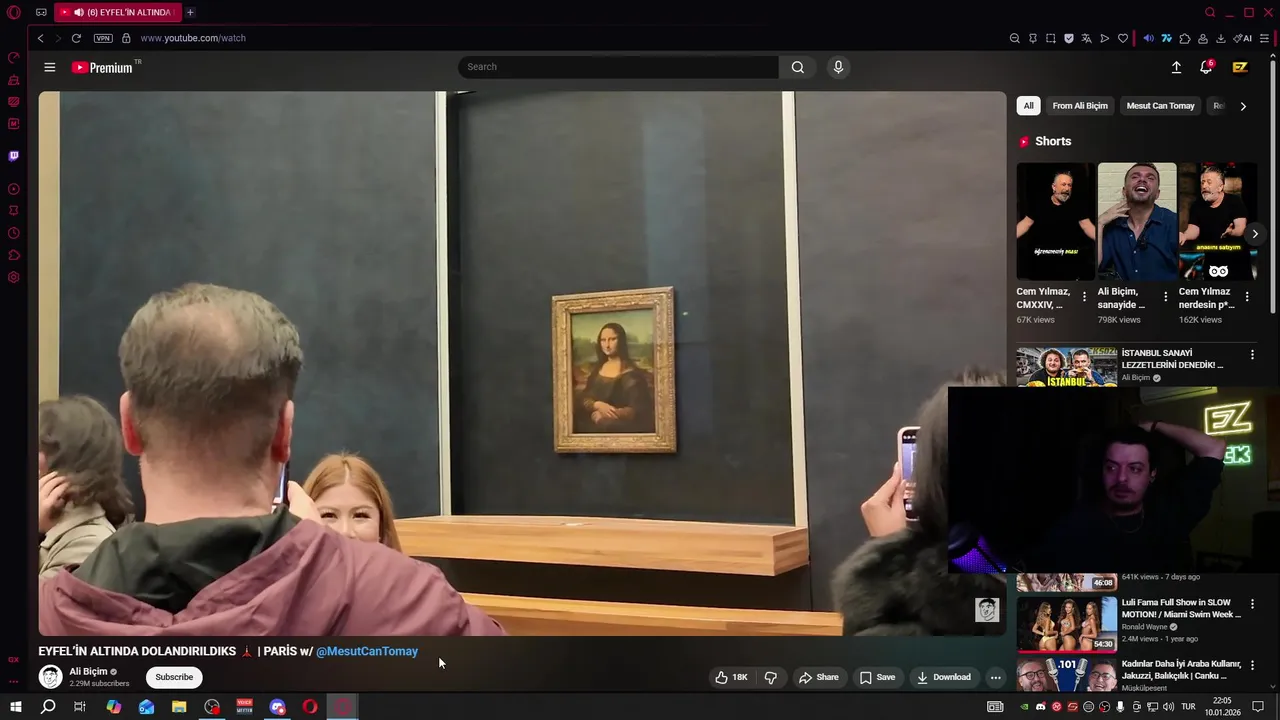
Task: Dislike the video
Action: pyautogui.click(x=770, y=677)
